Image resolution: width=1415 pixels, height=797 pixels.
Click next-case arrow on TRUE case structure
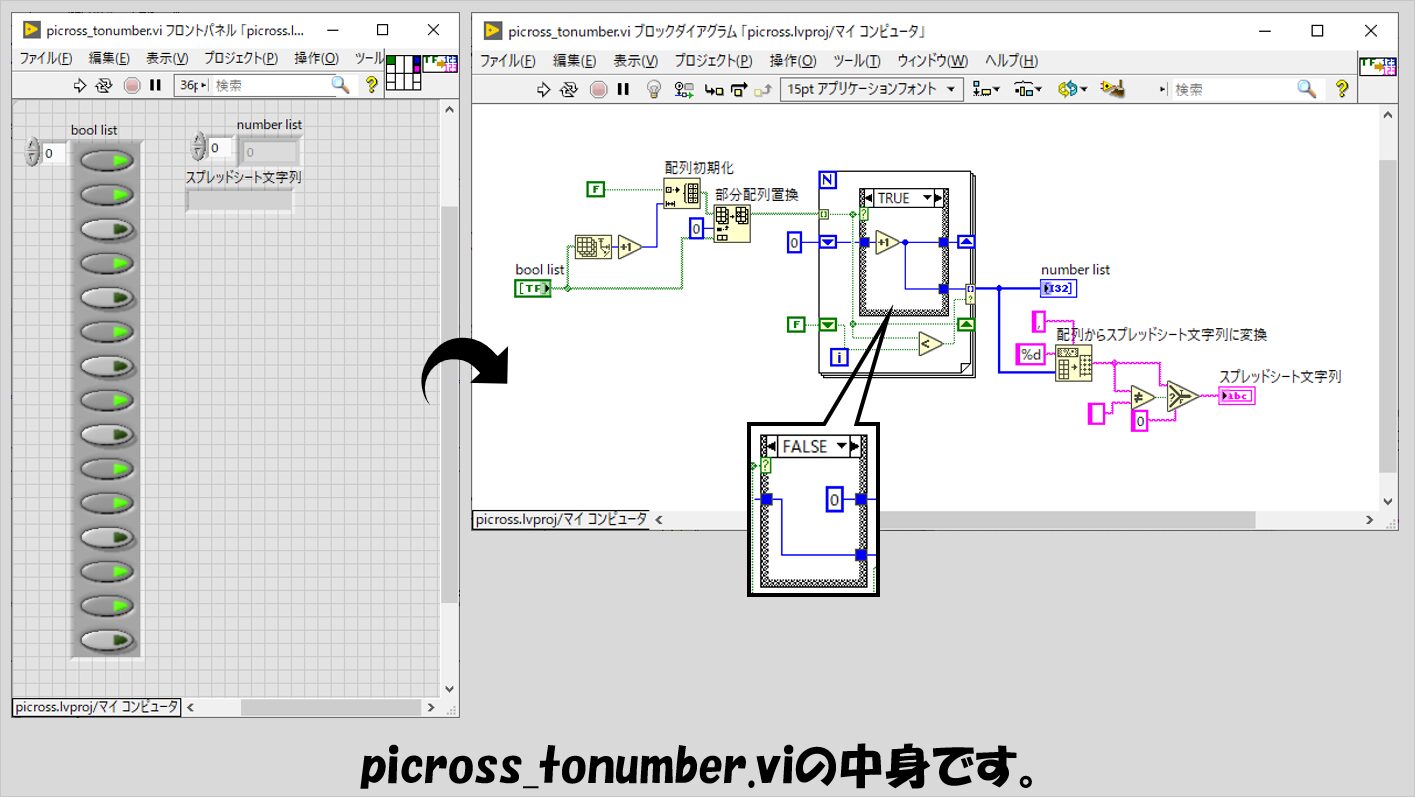[940, 198]
